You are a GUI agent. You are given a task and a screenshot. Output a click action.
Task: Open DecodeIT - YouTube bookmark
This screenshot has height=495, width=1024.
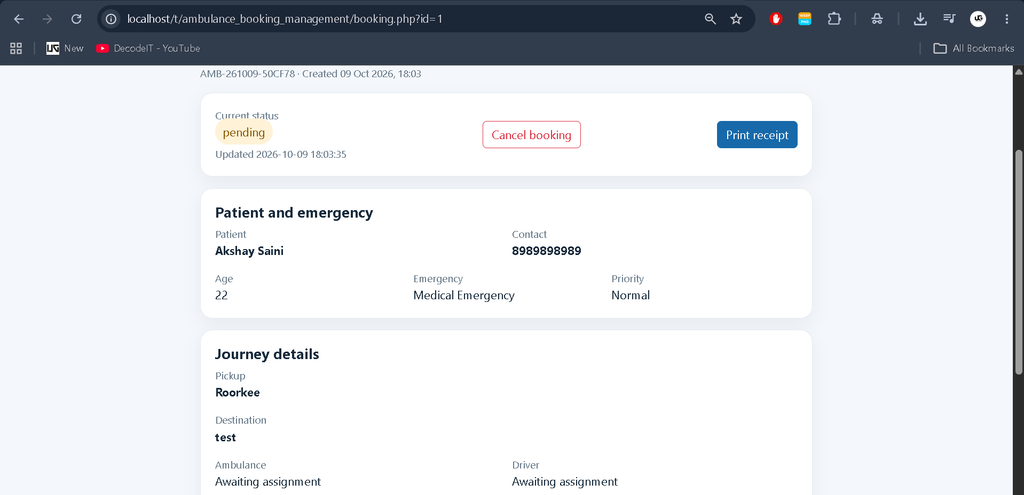click(x=148, y=48)
